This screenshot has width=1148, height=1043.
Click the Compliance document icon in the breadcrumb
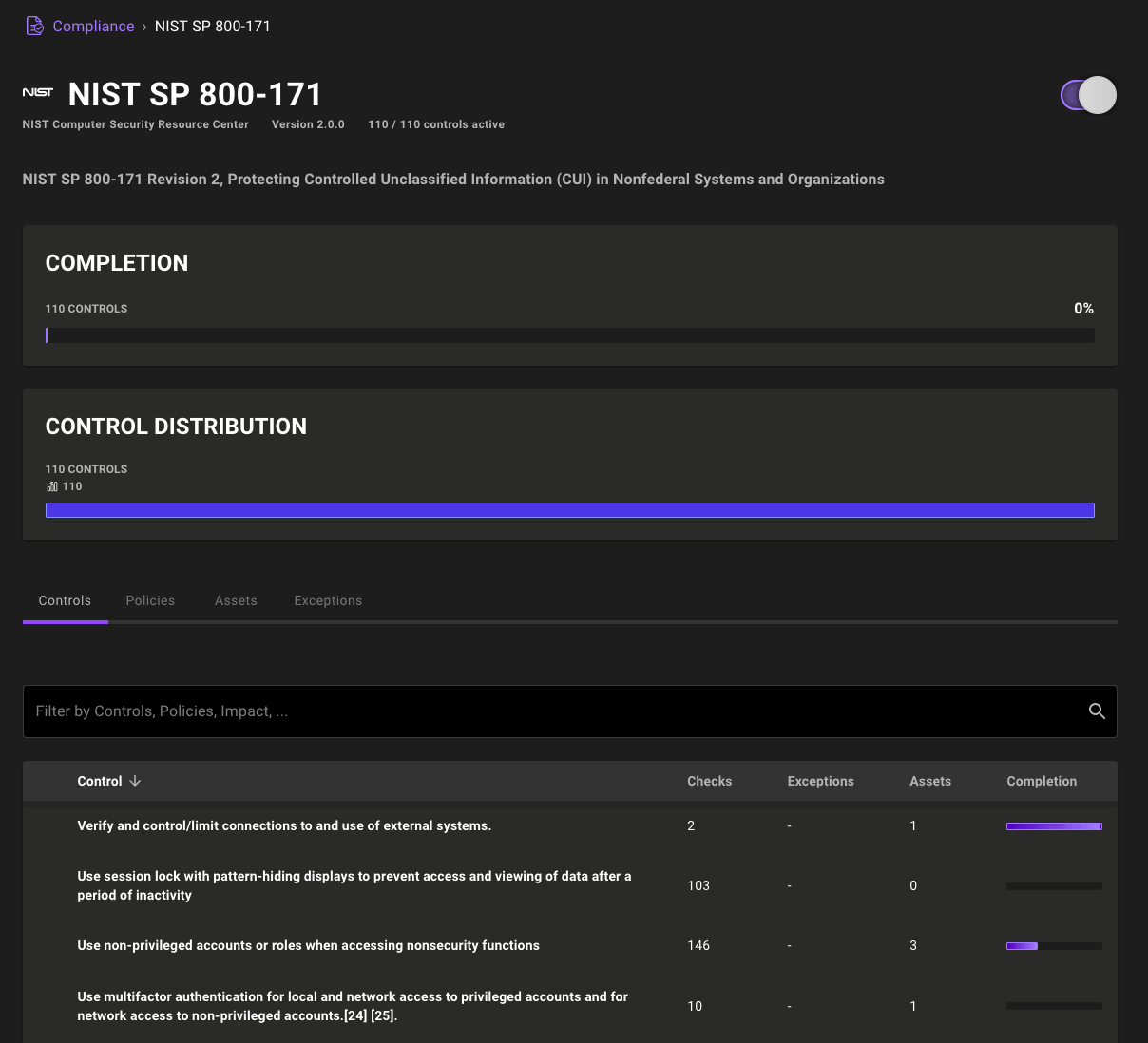pyautogui.click(x=33, y=26)
